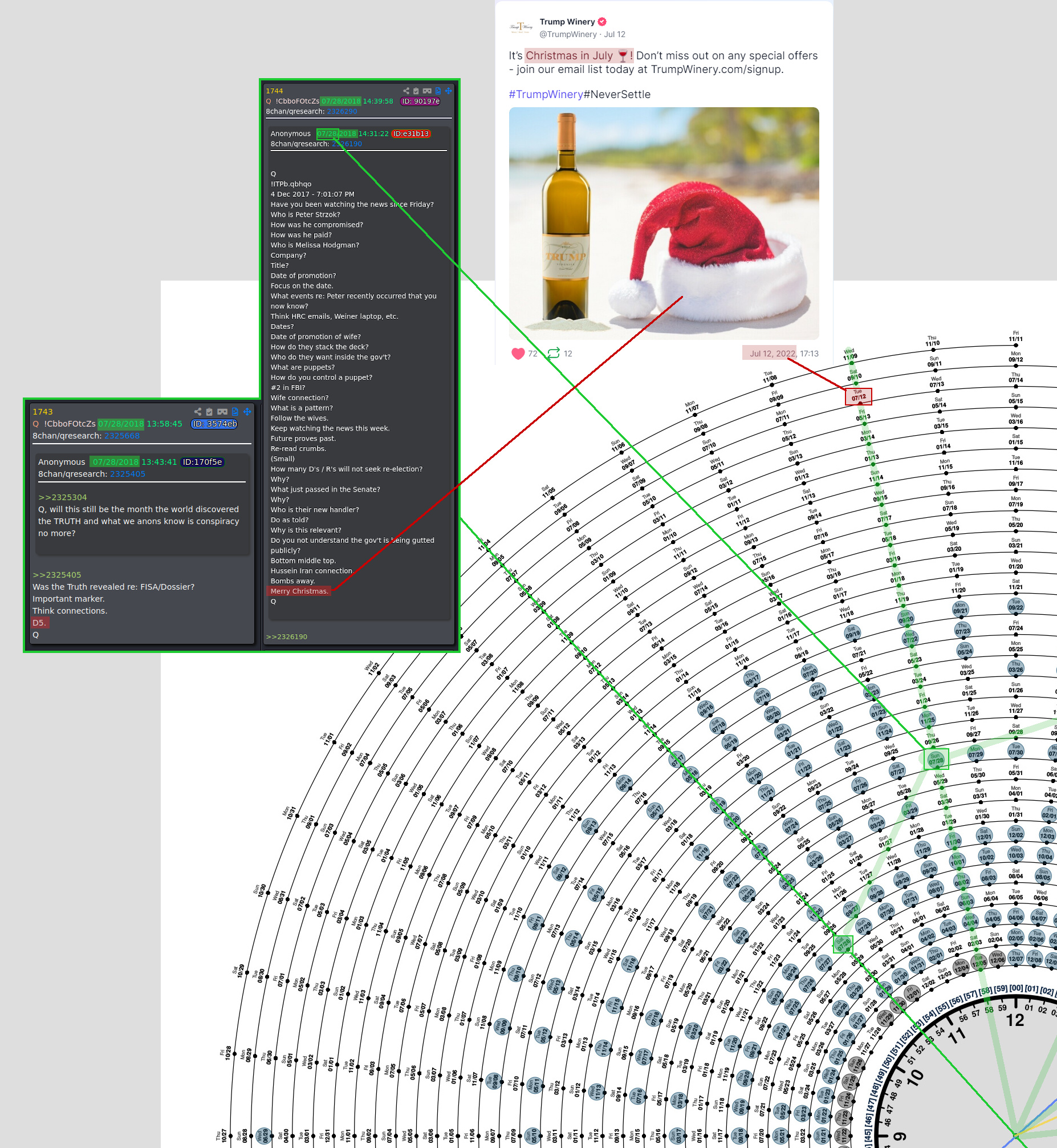Click the share icon on post 1744
Image resolution: width=1057 pixels, height=1148 pixels.
(x=405, y=91)
